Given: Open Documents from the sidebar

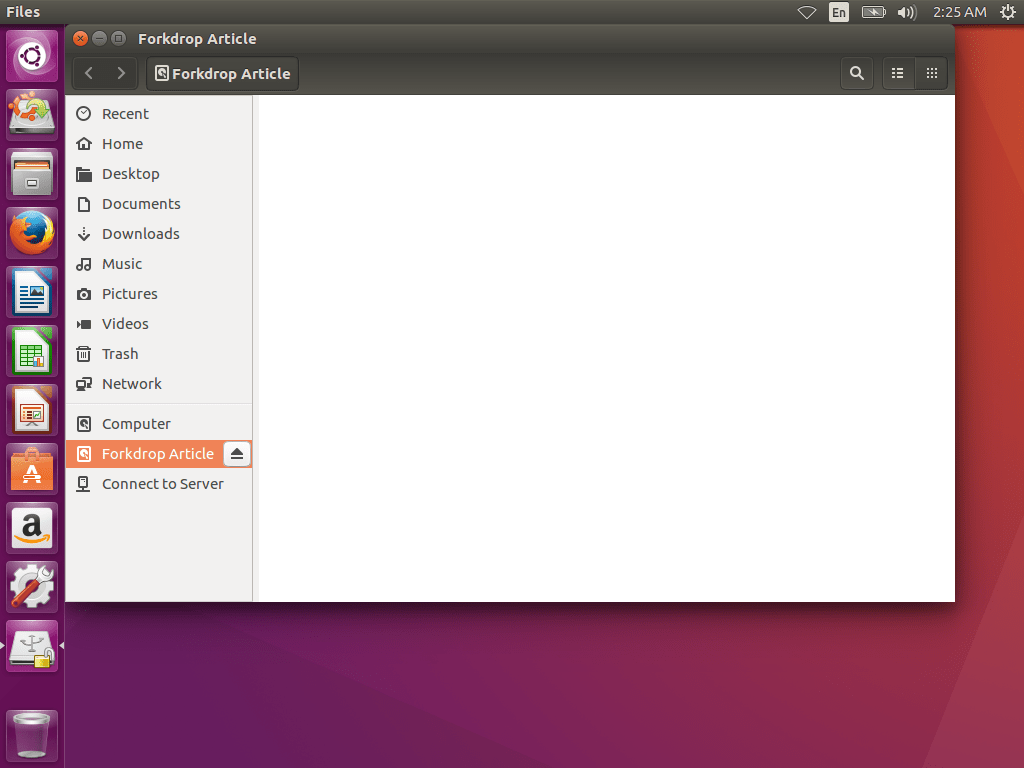Looking at the screenshot, I should click(159, 204).
